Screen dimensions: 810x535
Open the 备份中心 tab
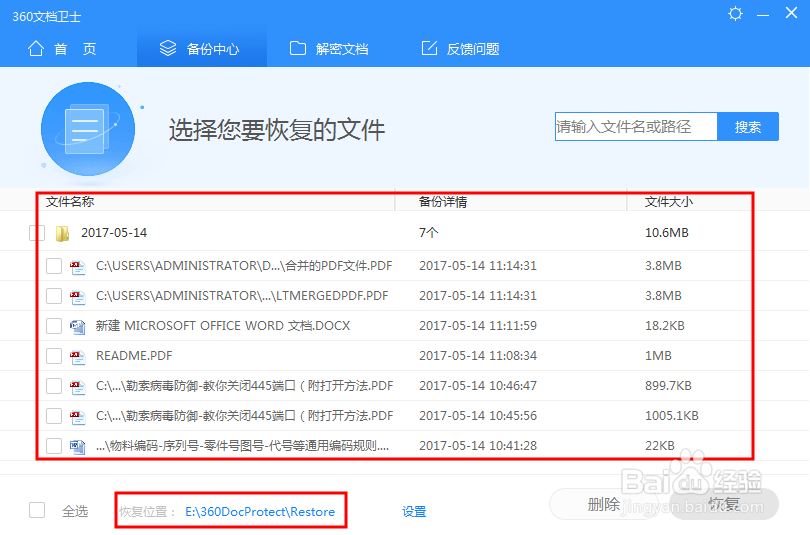coord(201,49)
